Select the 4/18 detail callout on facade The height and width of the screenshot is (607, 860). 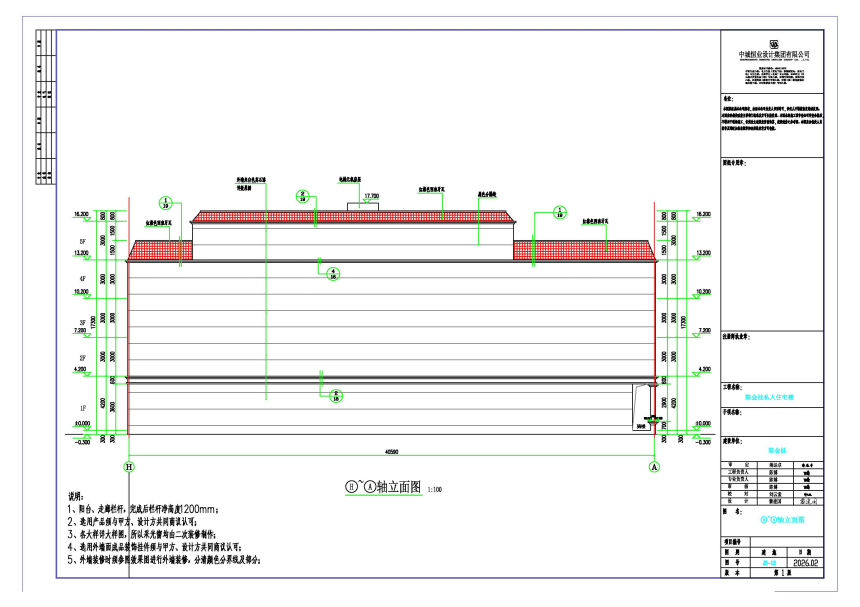336,273
